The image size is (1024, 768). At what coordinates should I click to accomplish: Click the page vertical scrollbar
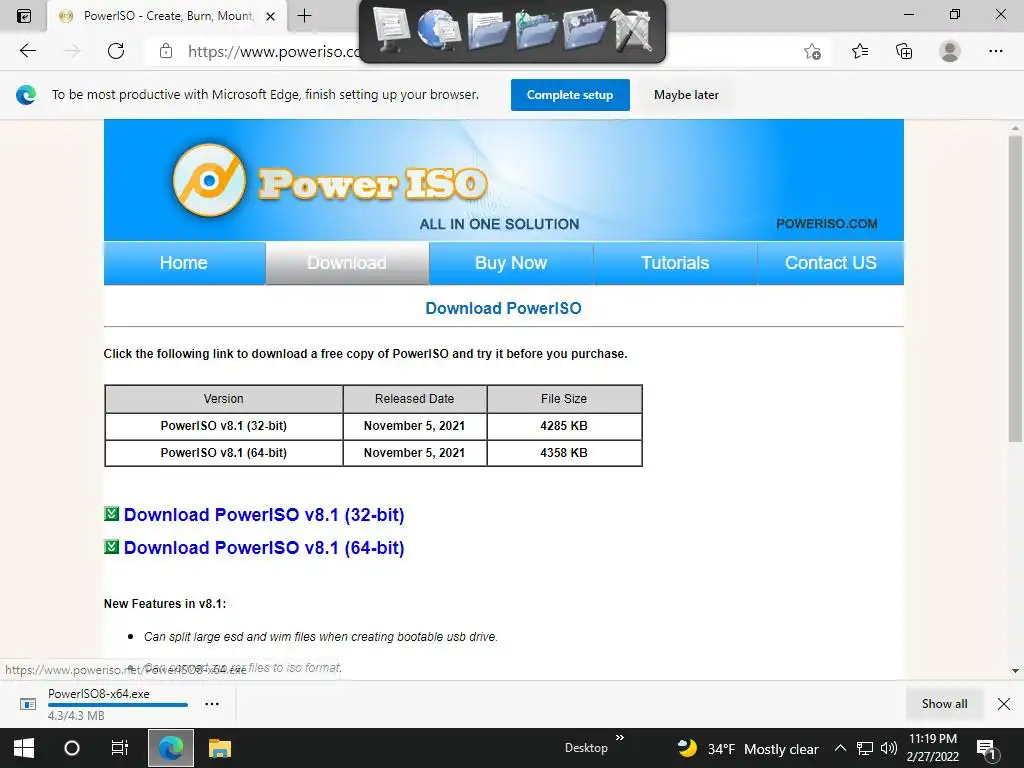tap(1015, 287)
